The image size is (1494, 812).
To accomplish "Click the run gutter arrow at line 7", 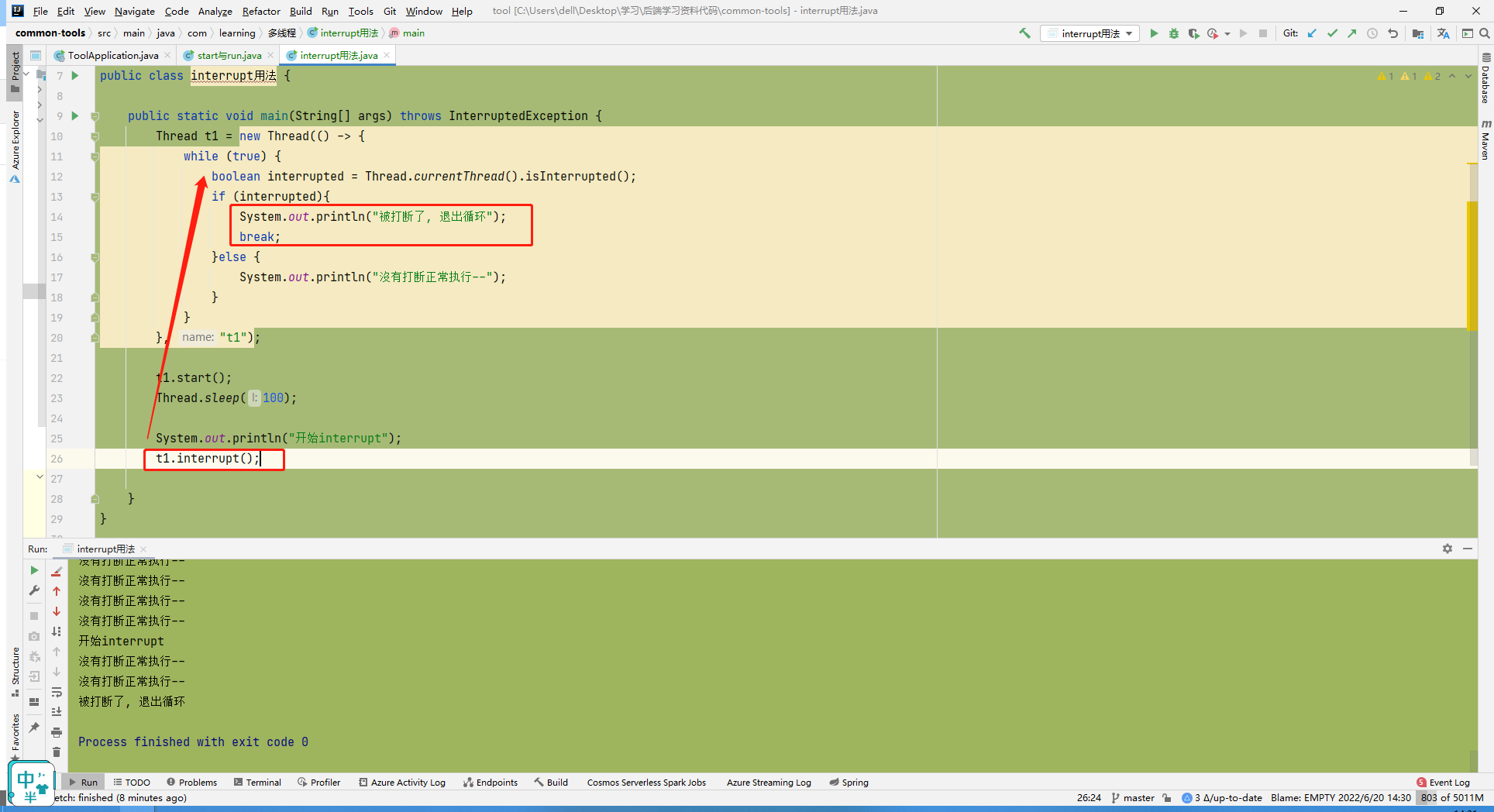I will [x=75, y=75].
